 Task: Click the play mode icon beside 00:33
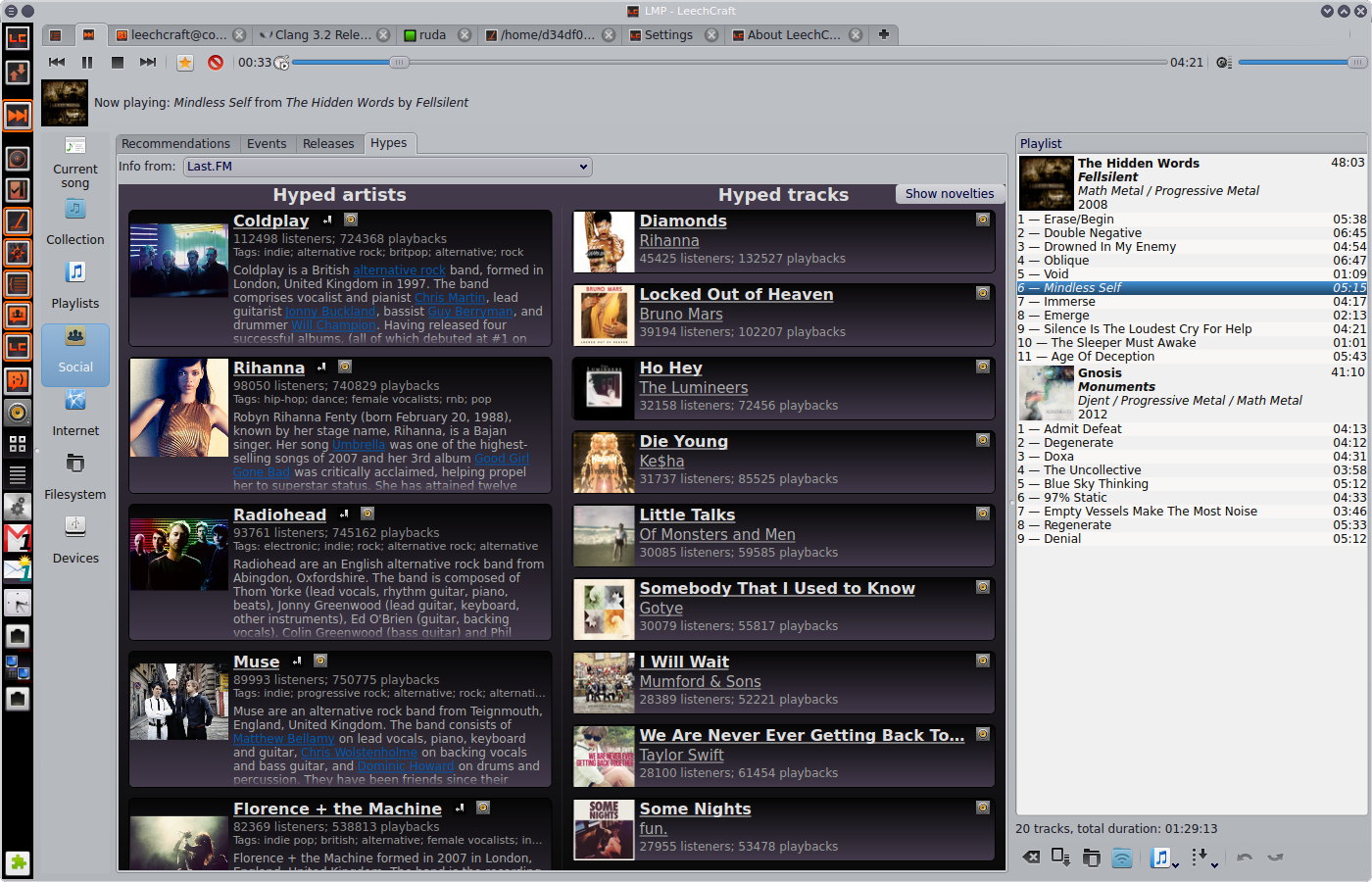(x=281, y=63)
